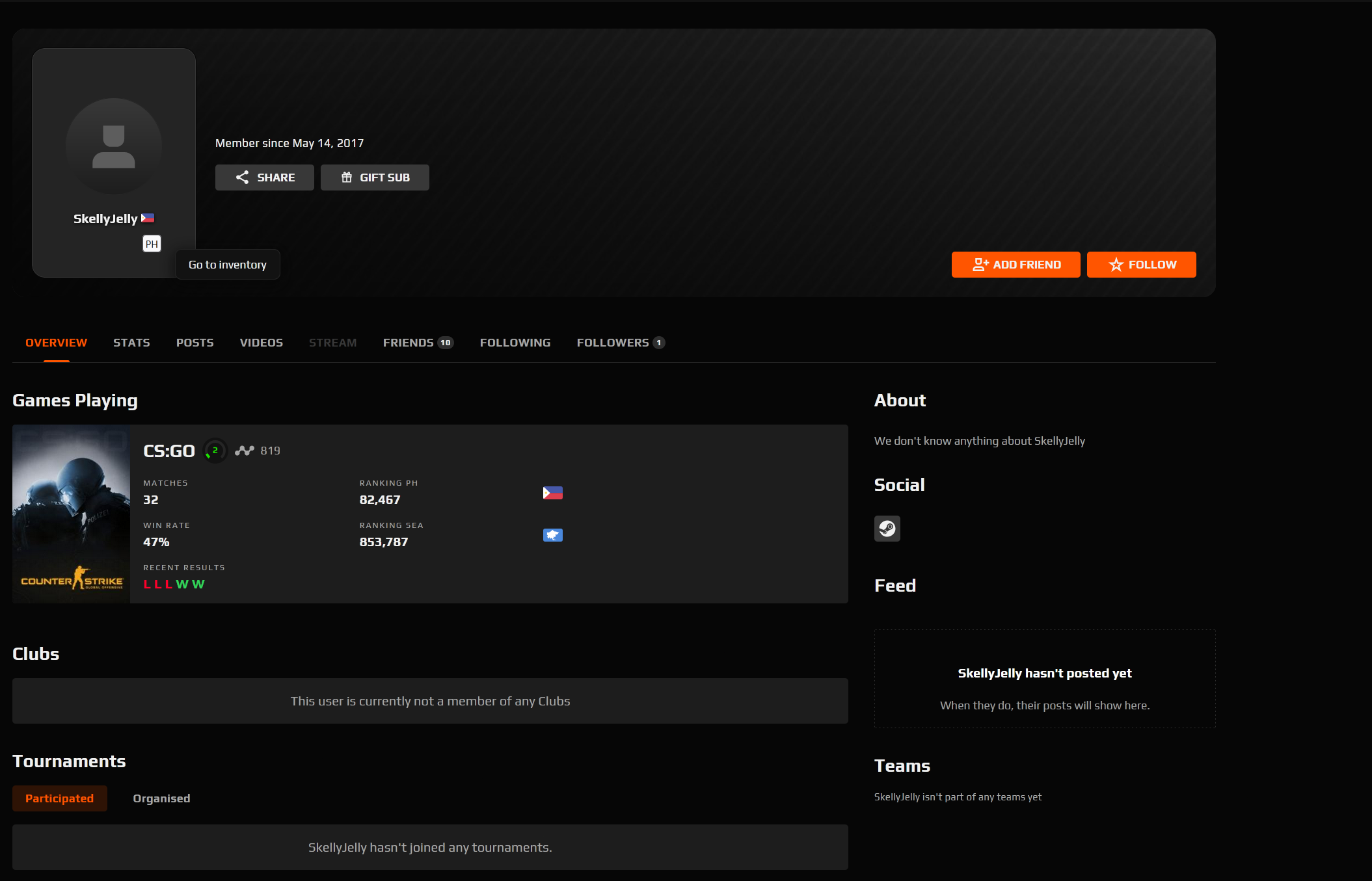Viewport: 1372px width, 881px height.
Task: Click the followers count badge 1
Action: coord(658,343)
